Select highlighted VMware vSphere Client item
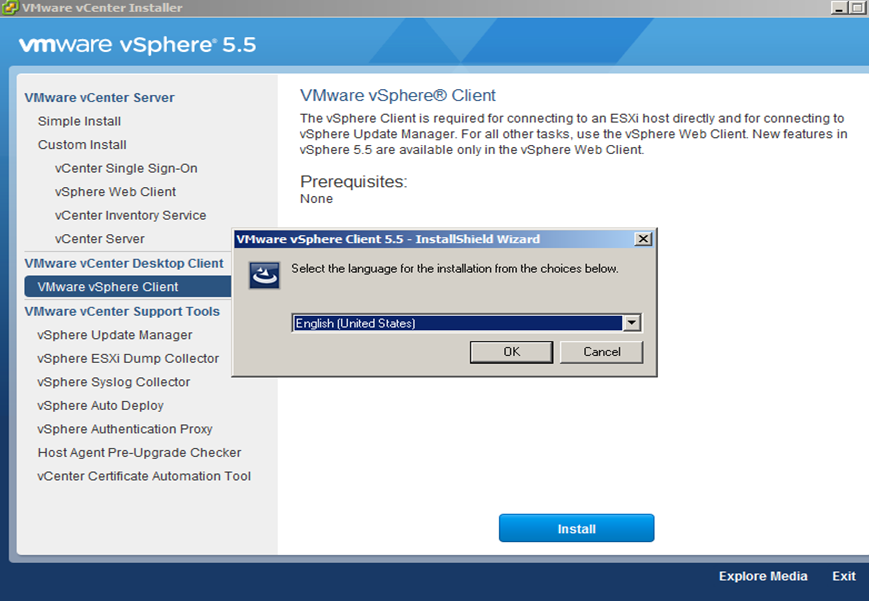869x601 pixels. point(128,287)
